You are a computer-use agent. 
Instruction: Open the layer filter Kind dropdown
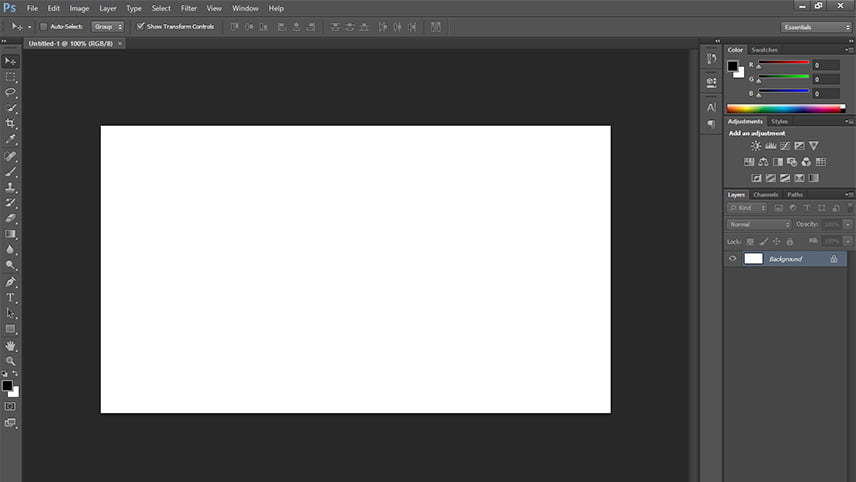click(x=747, y=208)
